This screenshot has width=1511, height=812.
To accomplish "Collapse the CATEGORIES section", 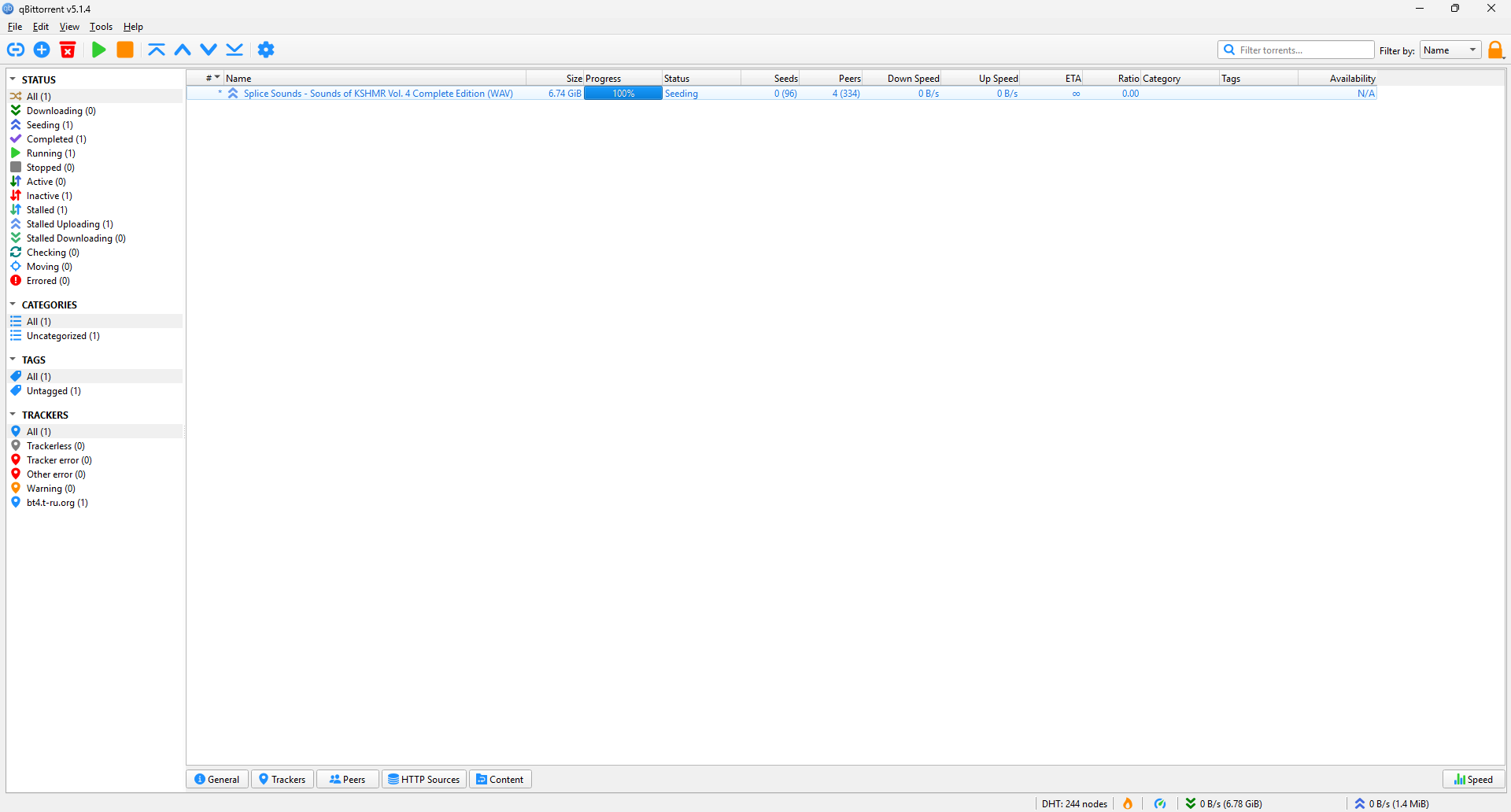I will pos(13,304).
